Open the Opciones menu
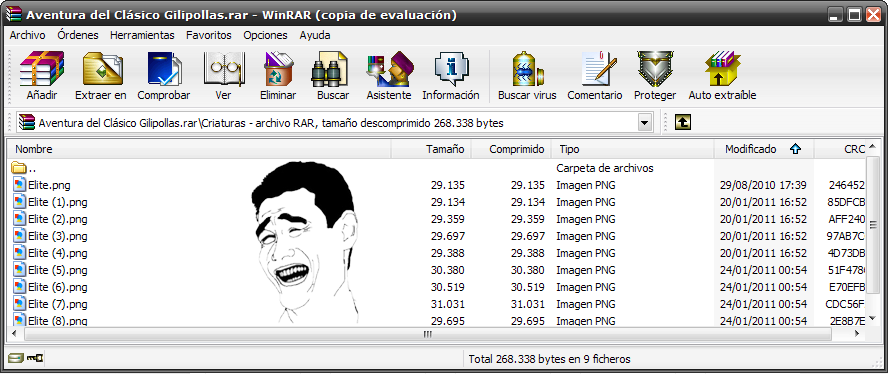This screenshot has width=888, height=374. pyautogui.click(x=266, y=35)
